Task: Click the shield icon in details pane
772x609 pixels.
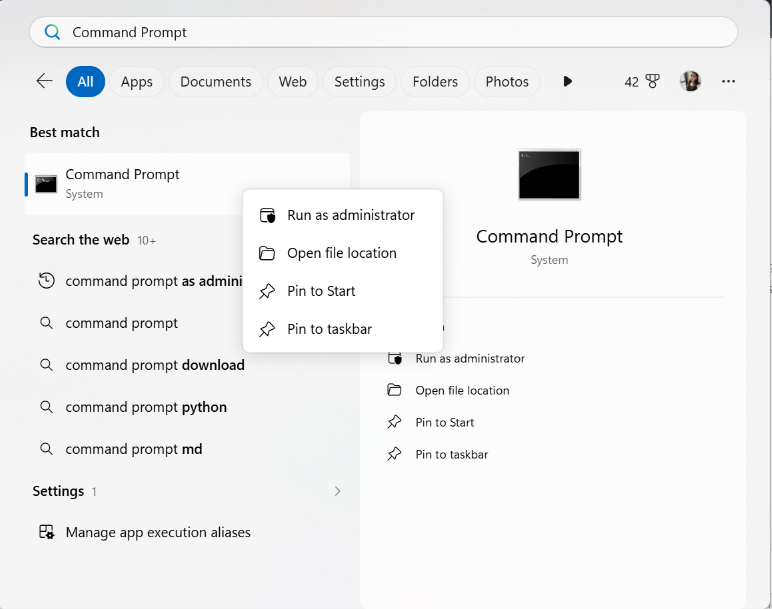Action: 395,358
